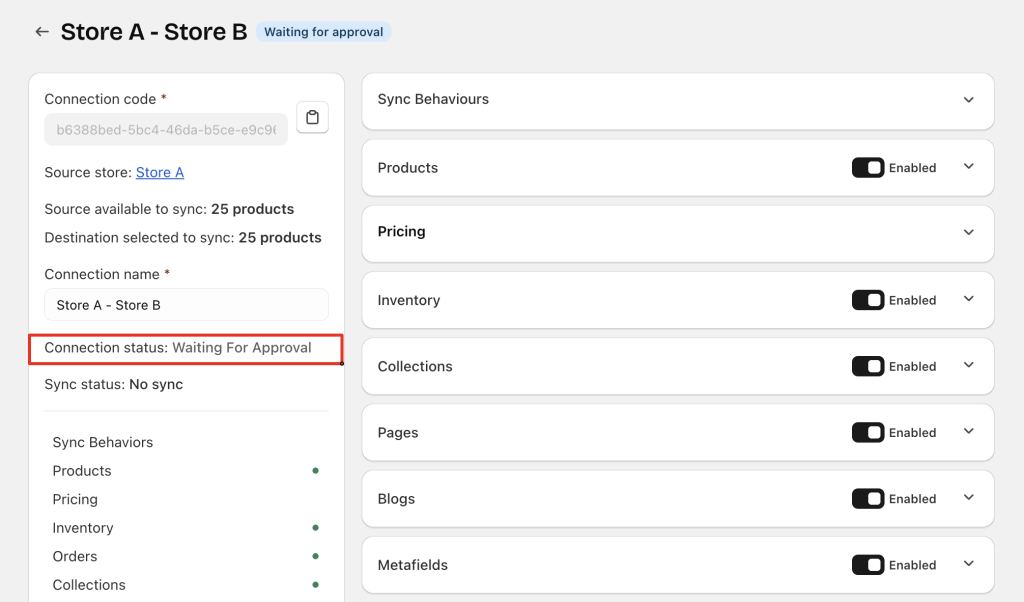Switch off the Pages sync toggle
The image size is (1024, 602).
tap(868, 433)
